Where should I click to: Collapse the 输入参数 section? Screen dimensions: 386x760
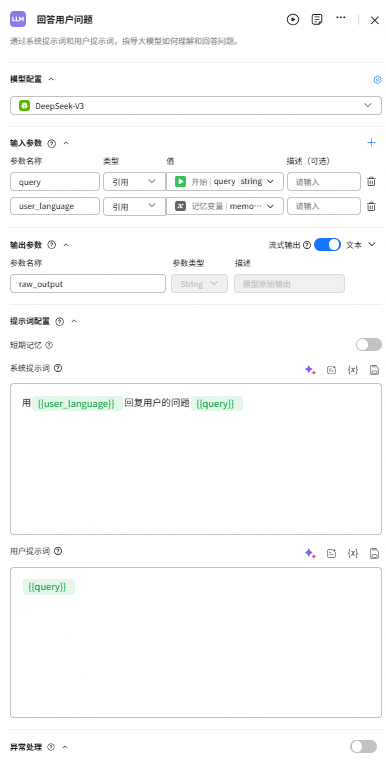[66, 143]
